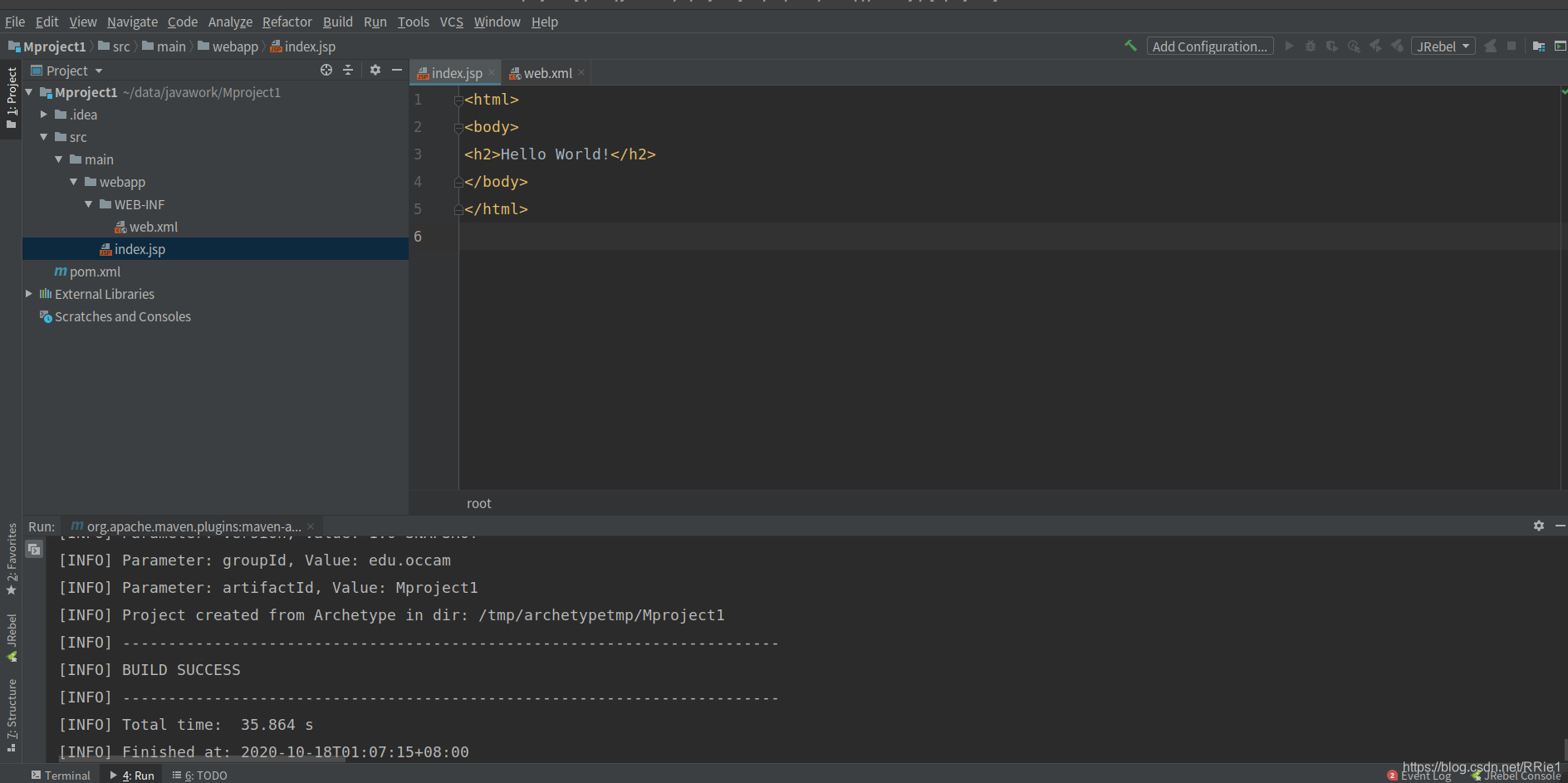Click the locate/scroll from source target icon
The image size is (1568, 783).
(x=326, y=71)
